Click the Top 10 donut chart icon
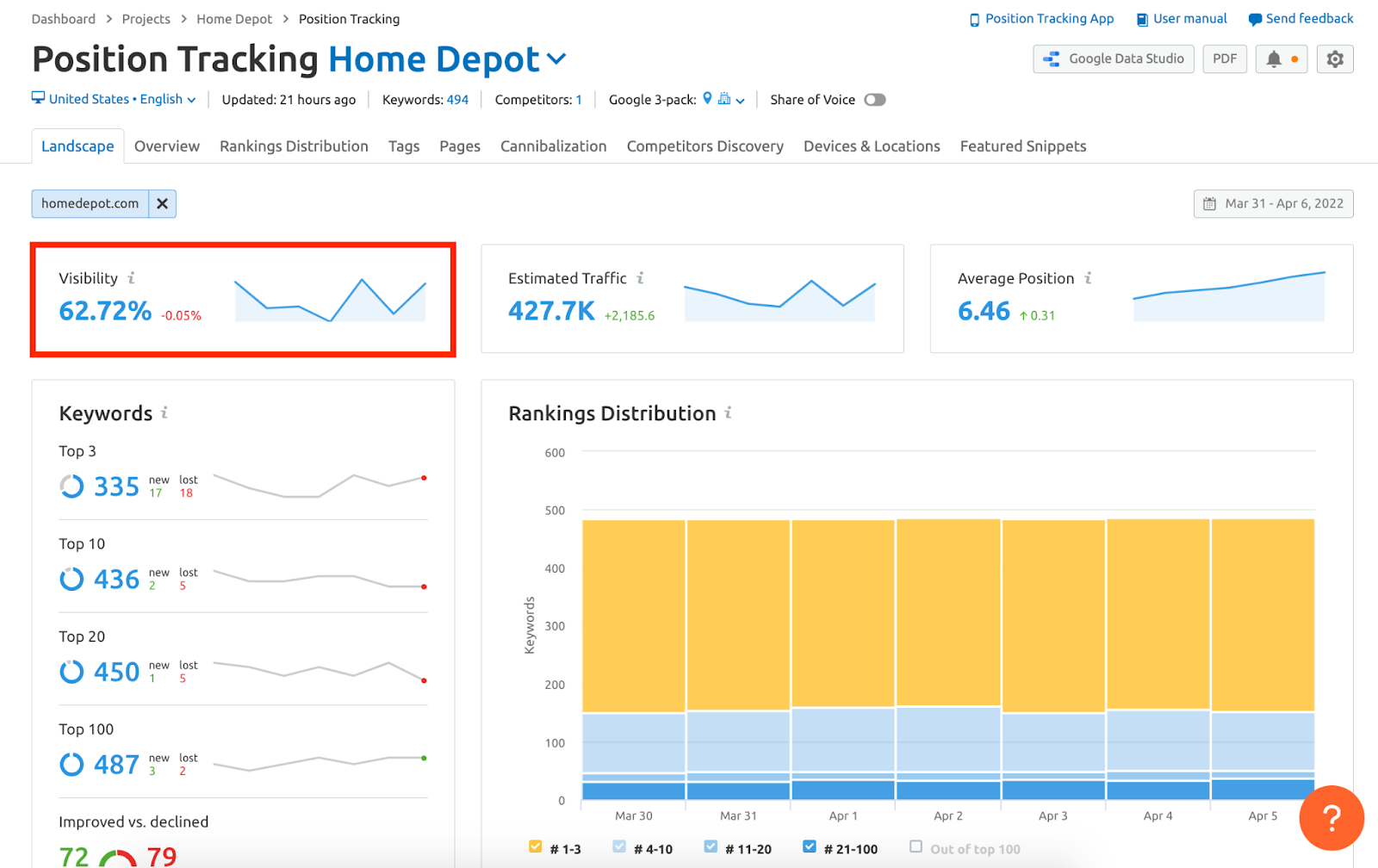This screenshot has height=868, width=1378. click(71, 579)
